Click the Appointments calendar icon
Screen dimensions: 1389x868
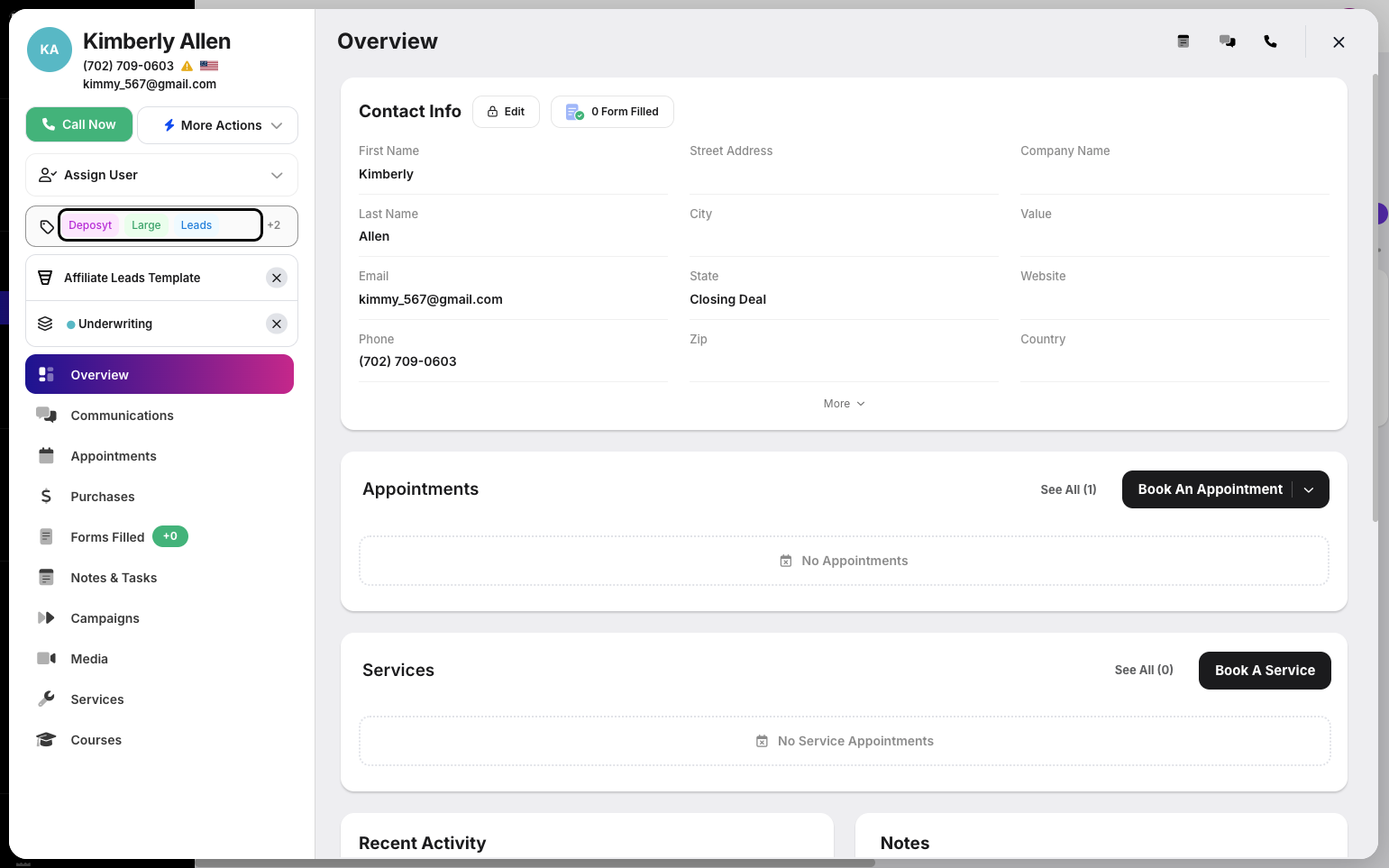[46, 455]
